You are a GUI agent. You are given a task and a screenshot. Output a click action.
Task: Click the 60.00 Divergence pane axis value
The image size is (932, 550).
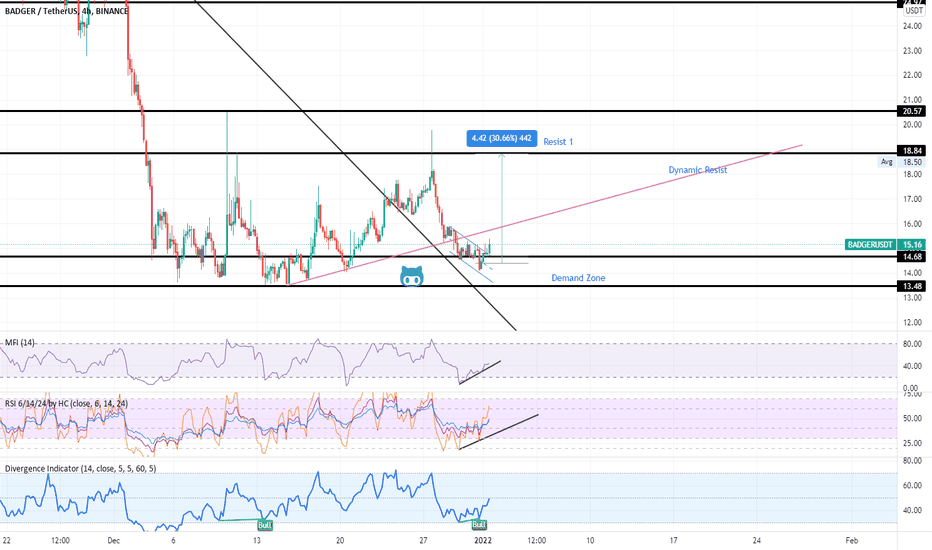912,486
